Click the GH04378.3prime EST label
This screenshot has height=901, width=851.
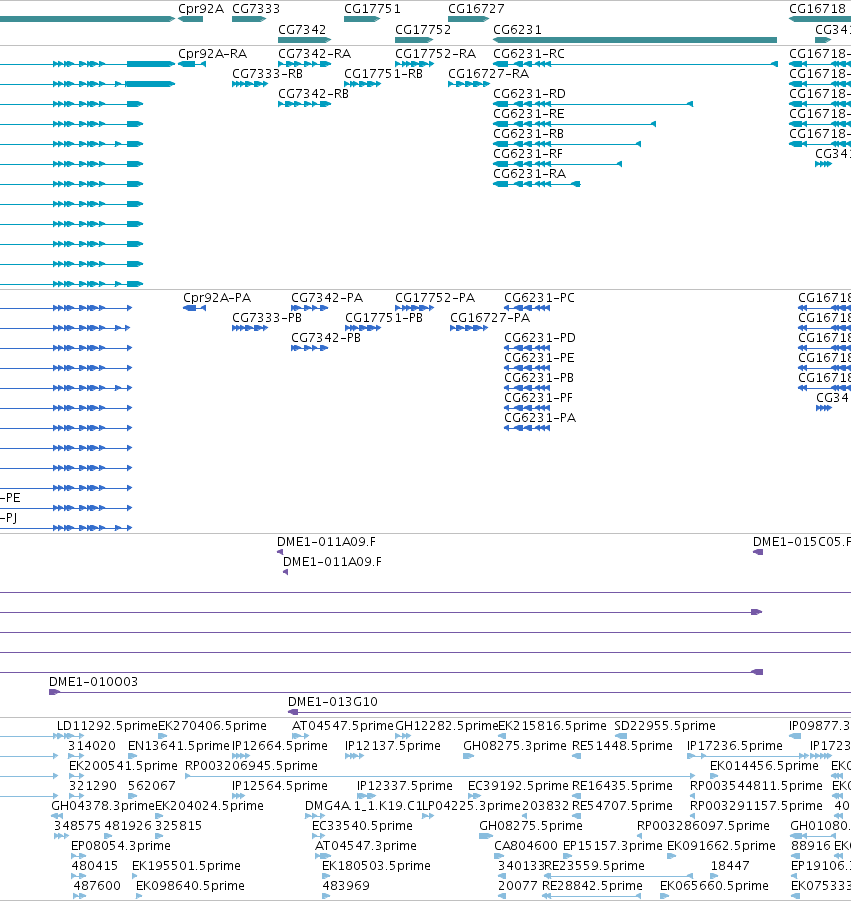(103, 806)
